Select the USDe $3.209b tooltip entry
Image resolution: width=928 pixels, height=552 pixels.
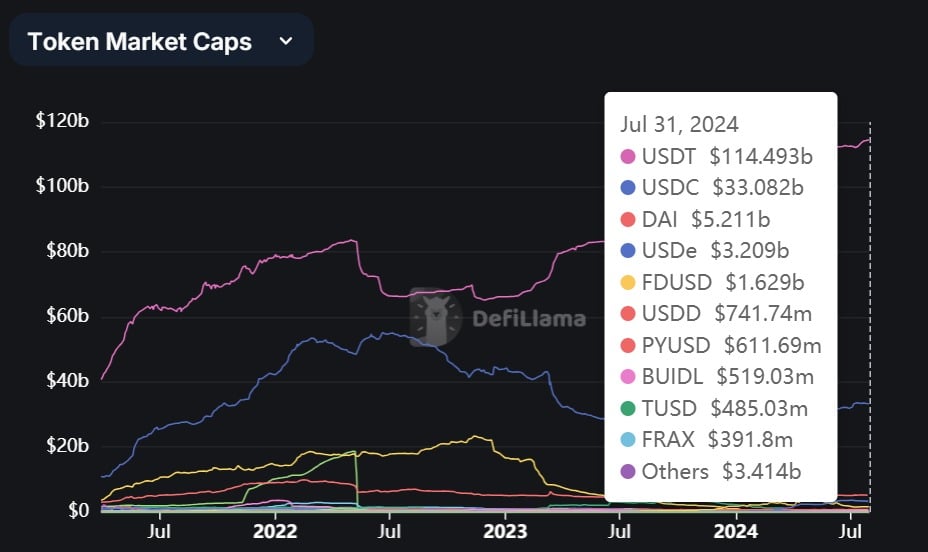(x=704, y=251)
